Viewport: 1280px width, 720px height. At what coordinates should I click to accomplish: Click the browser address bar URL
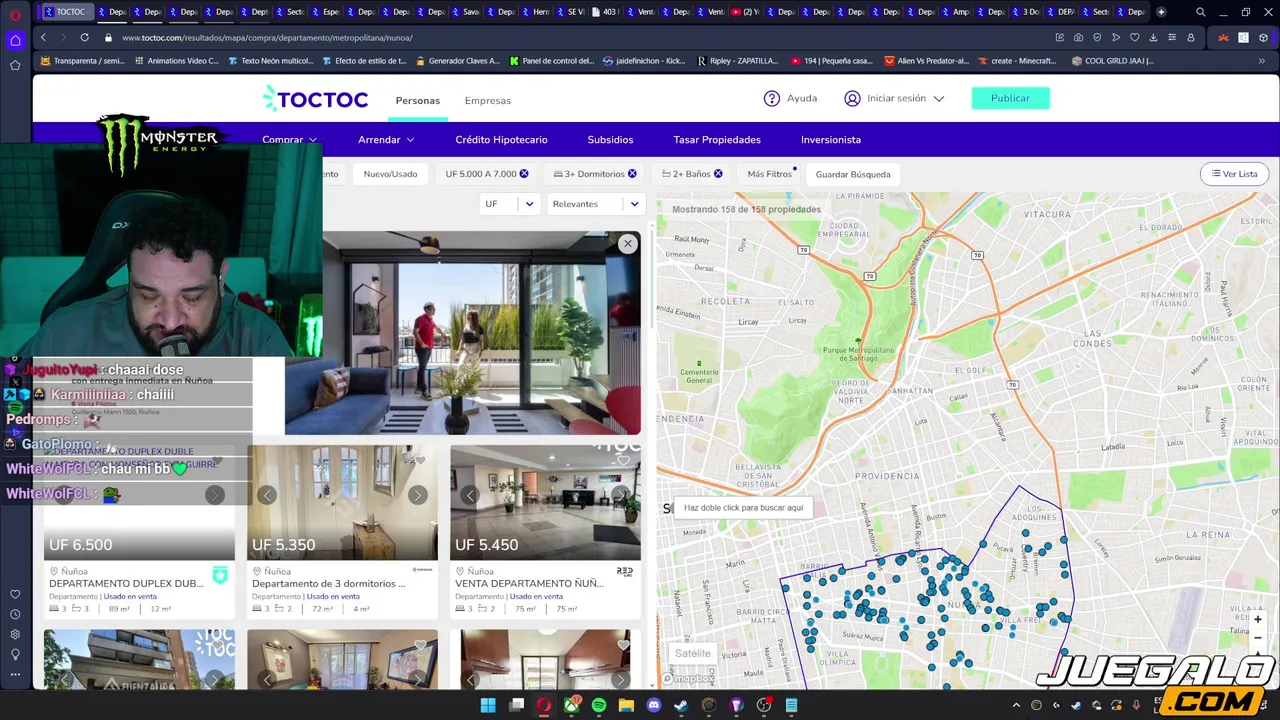pos(267,37)
